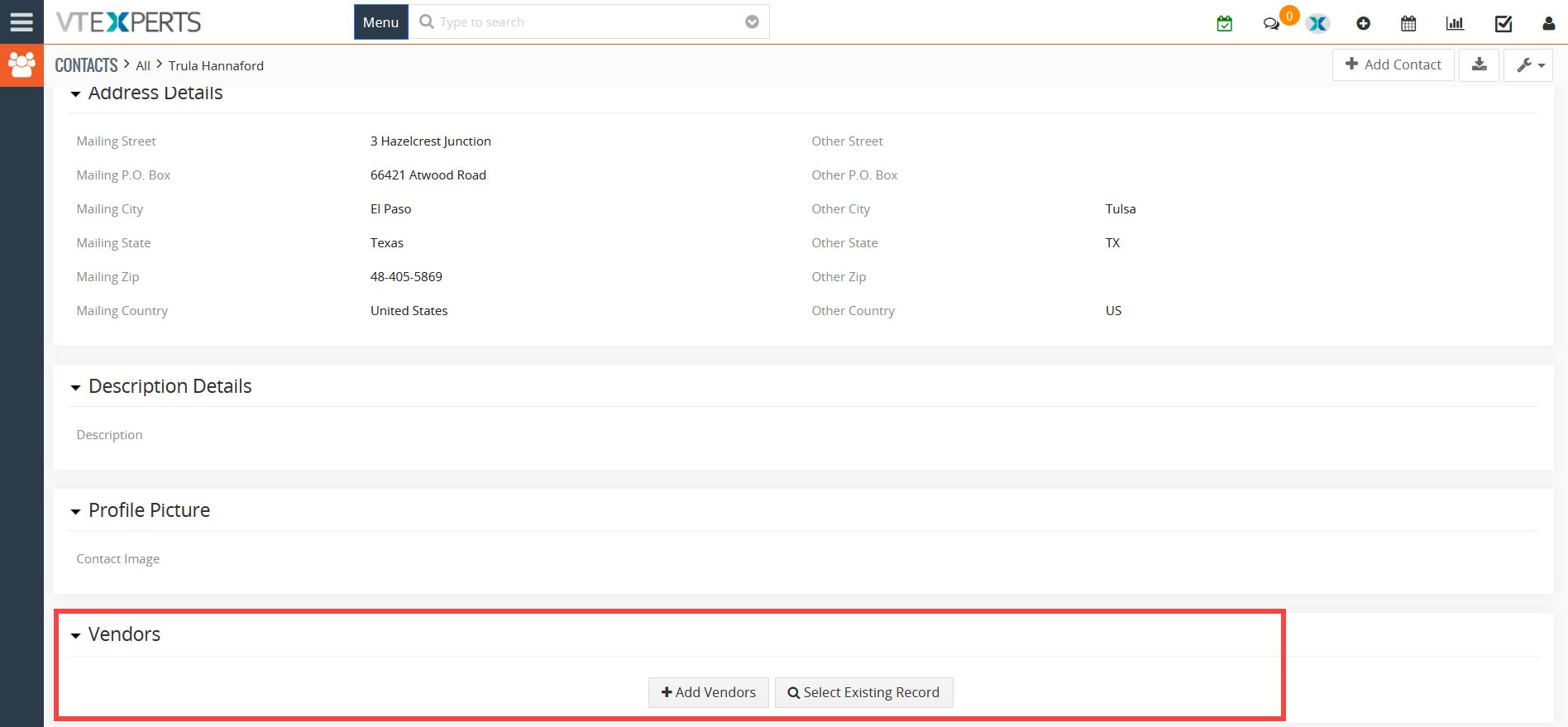
Task: Click Select Existing Record button
Action: [863, 692]
